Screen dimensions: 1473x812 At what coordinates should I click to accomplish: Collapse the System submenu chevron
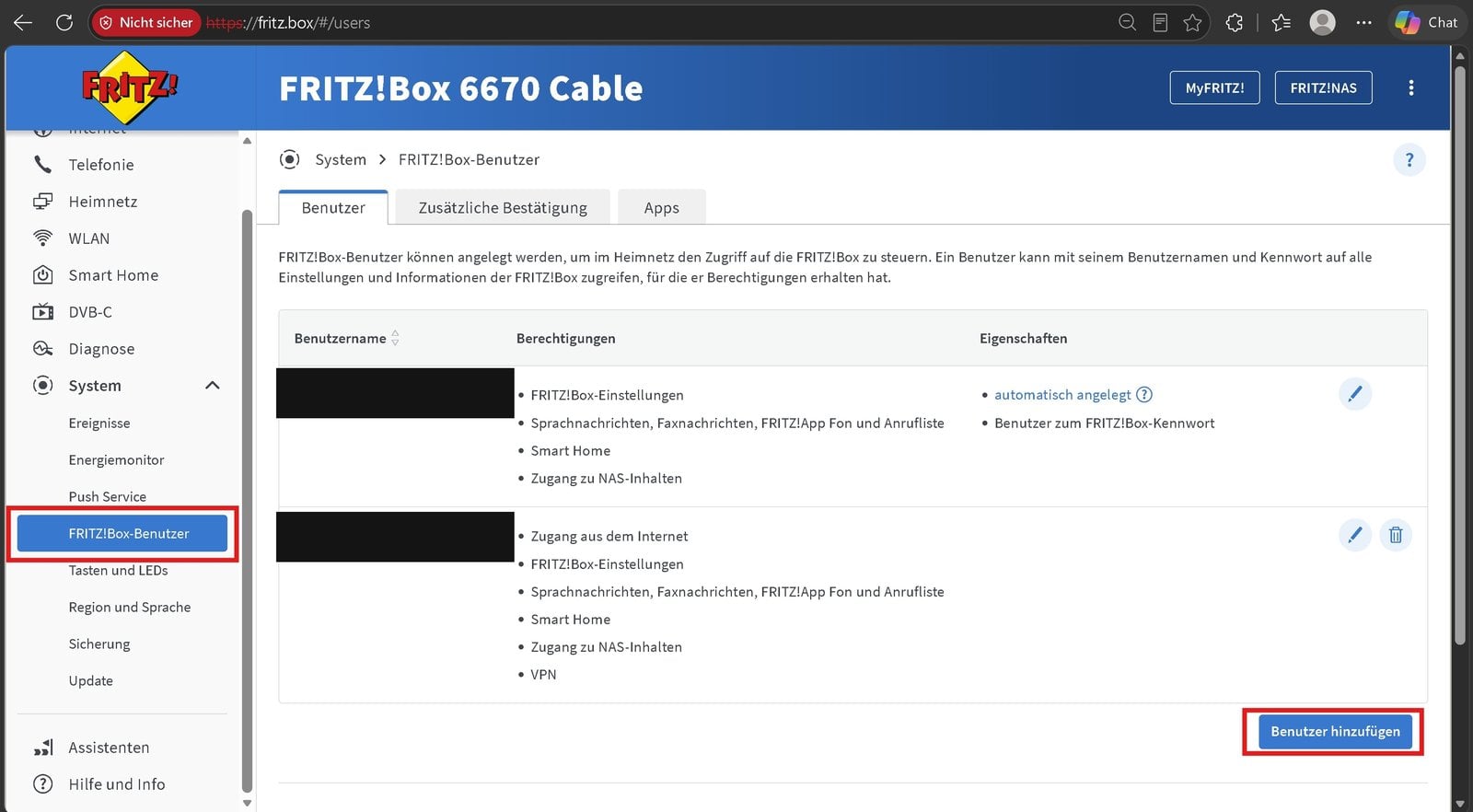point(212,386)
